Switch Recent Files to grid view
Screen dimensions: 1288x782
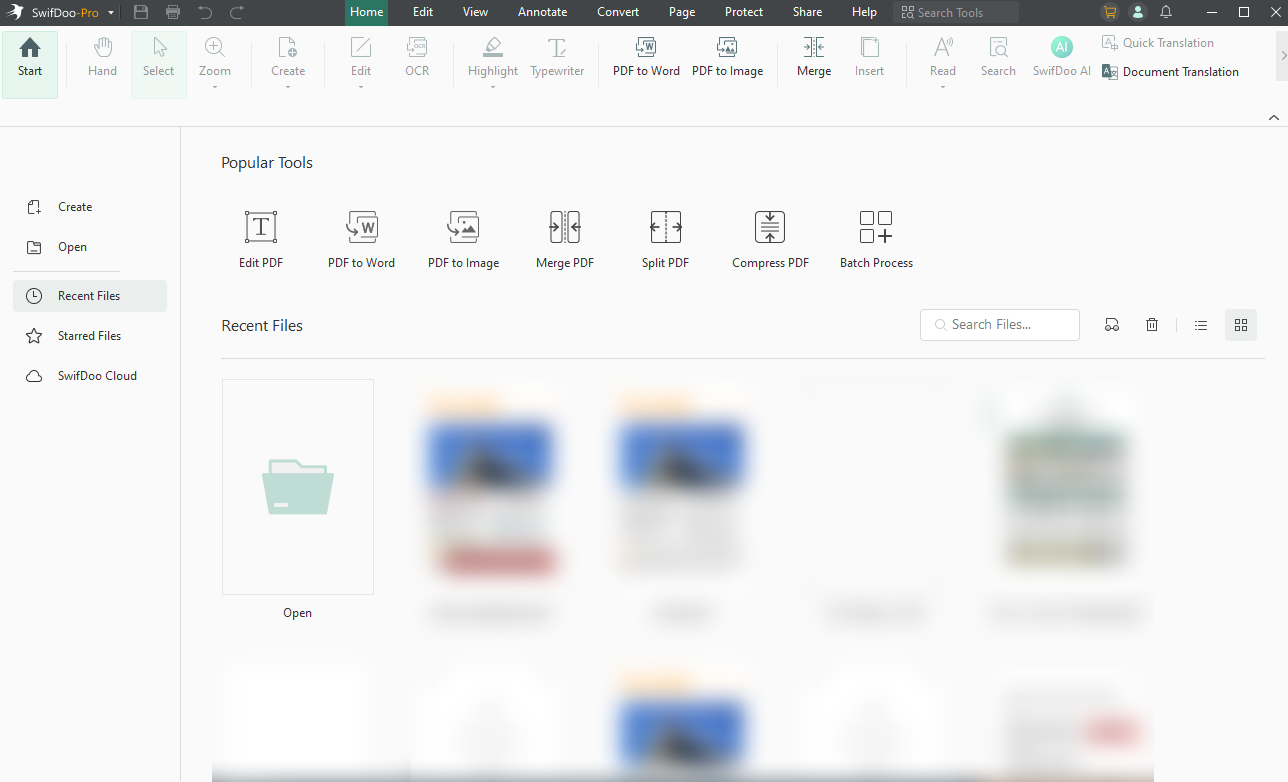1241,325
